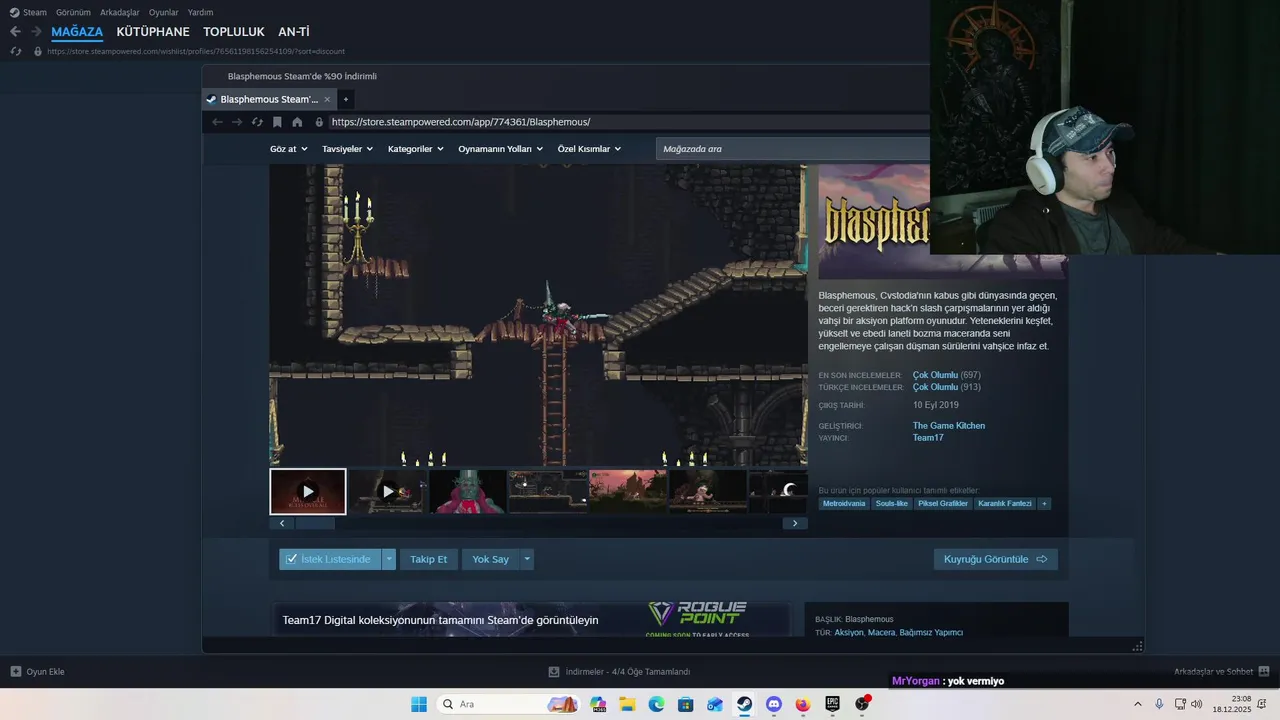Open the TOPLULUK tab
Screen dimensions: 1280x720
click(x=234, y=32)
